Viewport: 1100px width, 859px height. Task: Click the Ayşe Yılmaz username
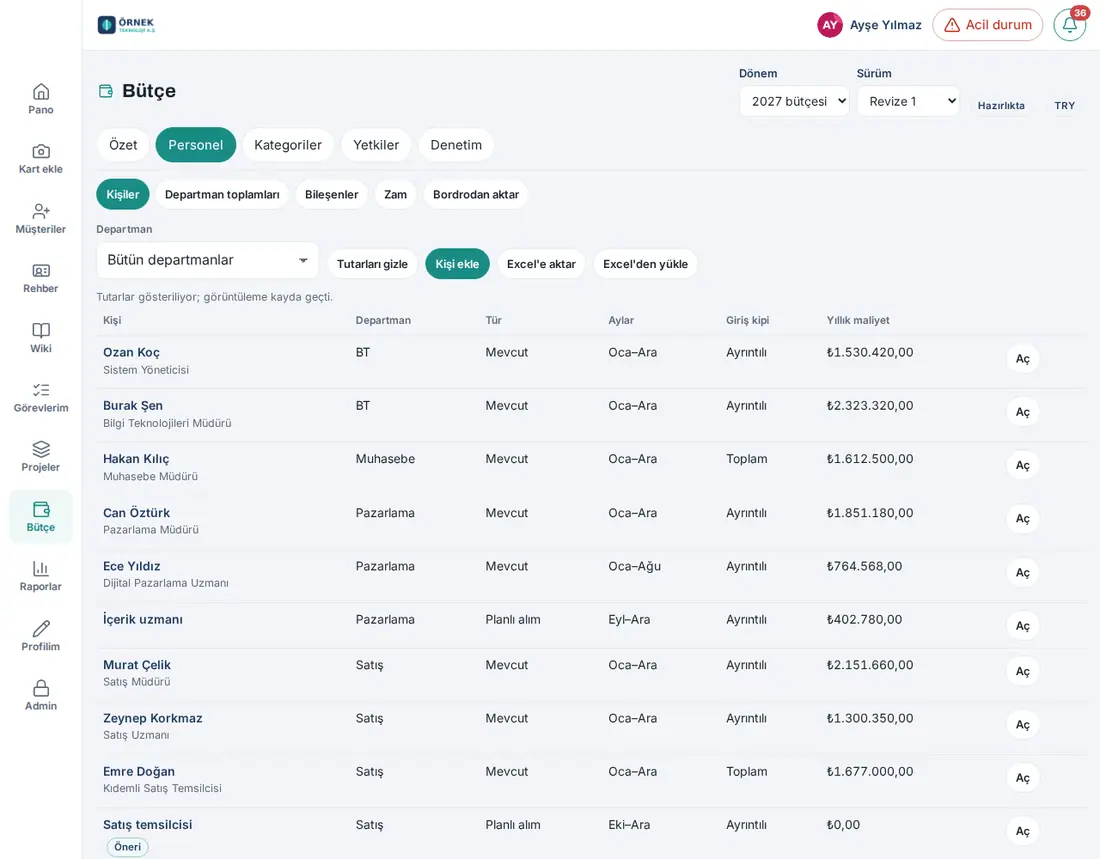point(885,25)
